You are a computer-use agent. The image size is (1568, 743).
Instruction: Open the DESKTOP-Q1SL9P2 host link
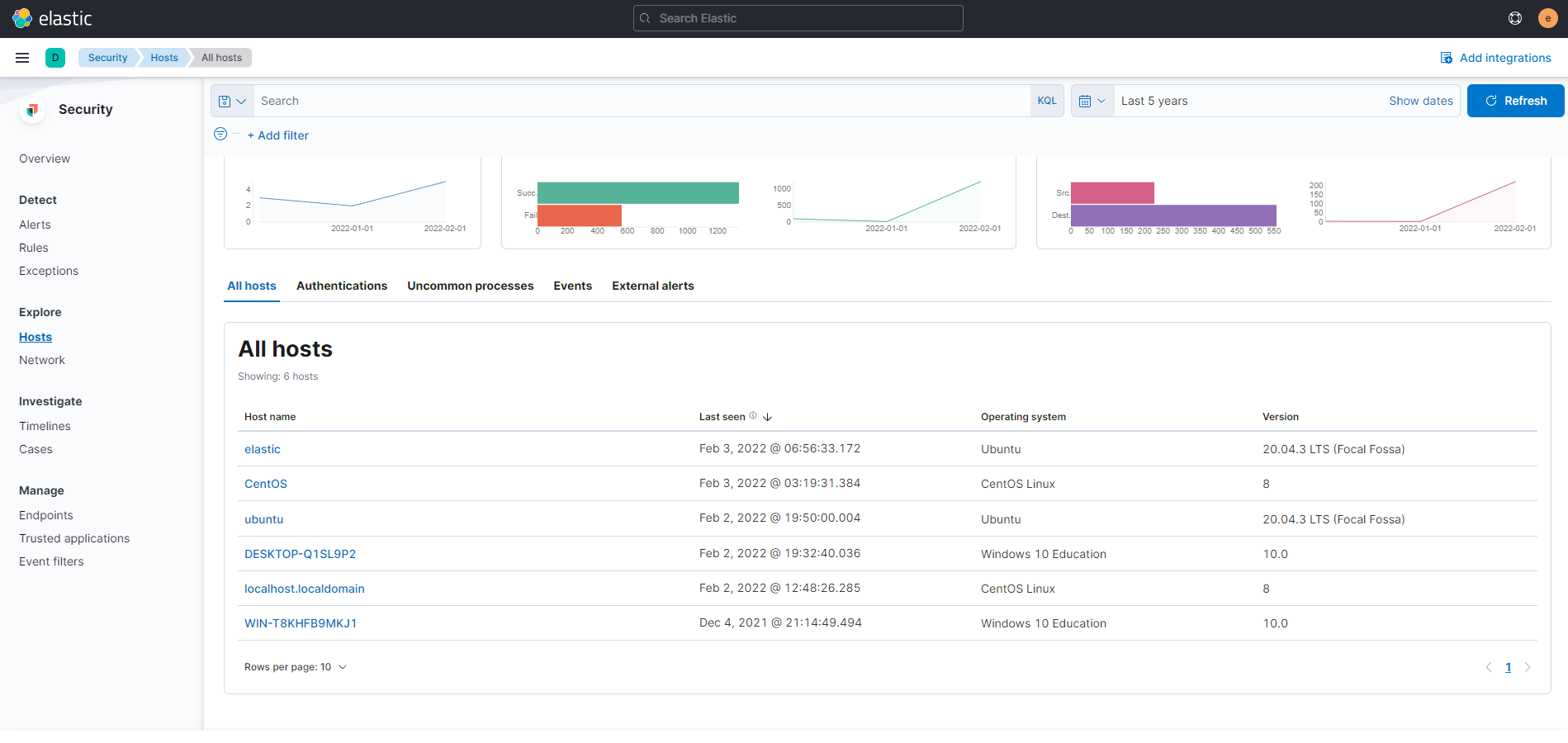coord(300,554)
